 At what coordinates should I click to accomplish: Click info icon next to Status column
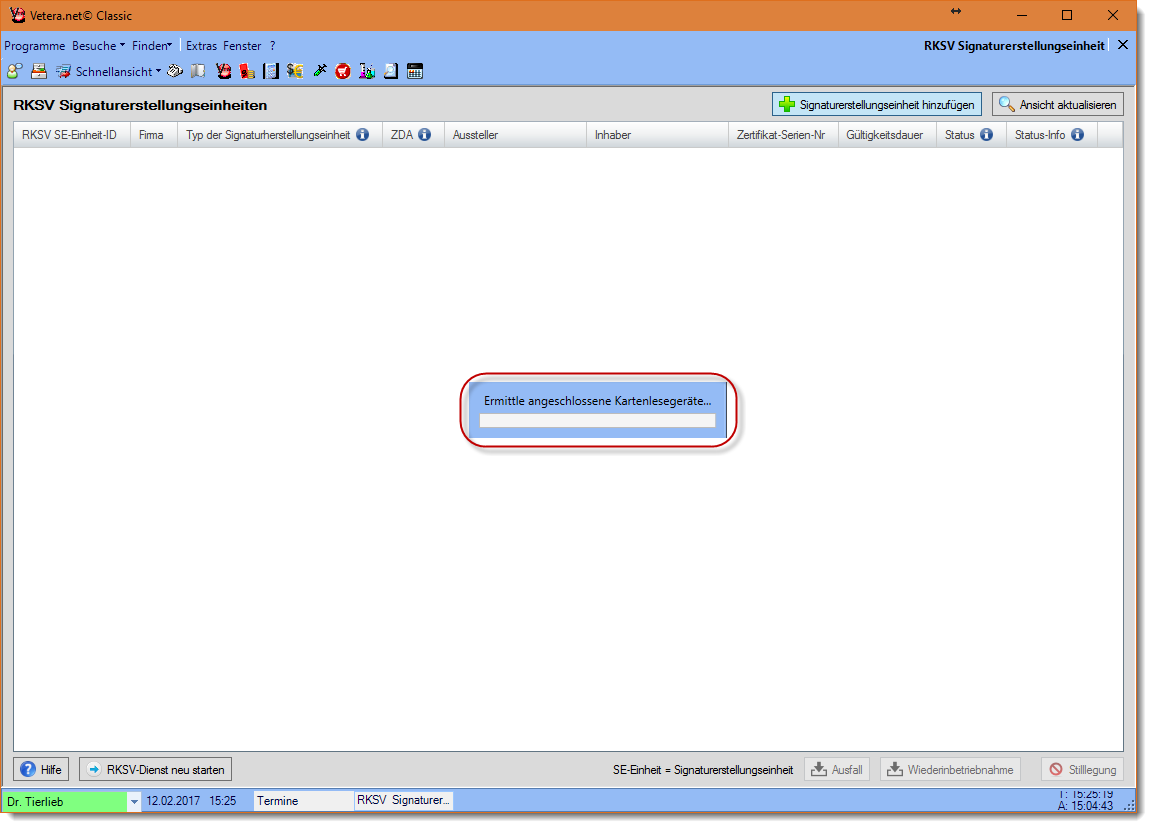coord(986,135)
